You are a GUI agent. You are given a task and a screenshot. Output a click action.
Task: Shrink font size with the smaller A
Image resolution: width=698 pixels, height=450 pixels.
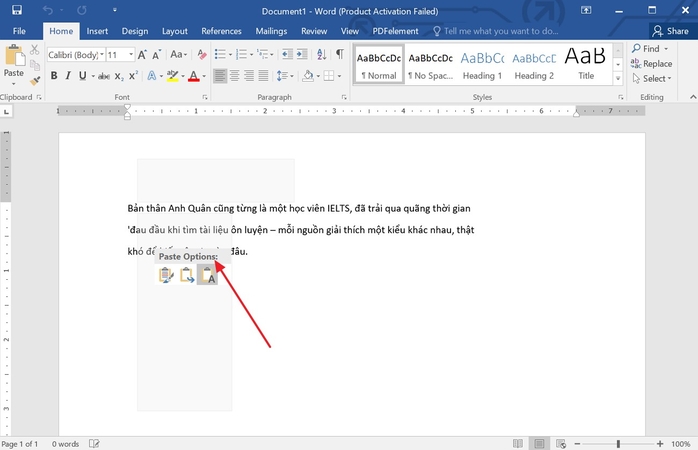[156, 55]
